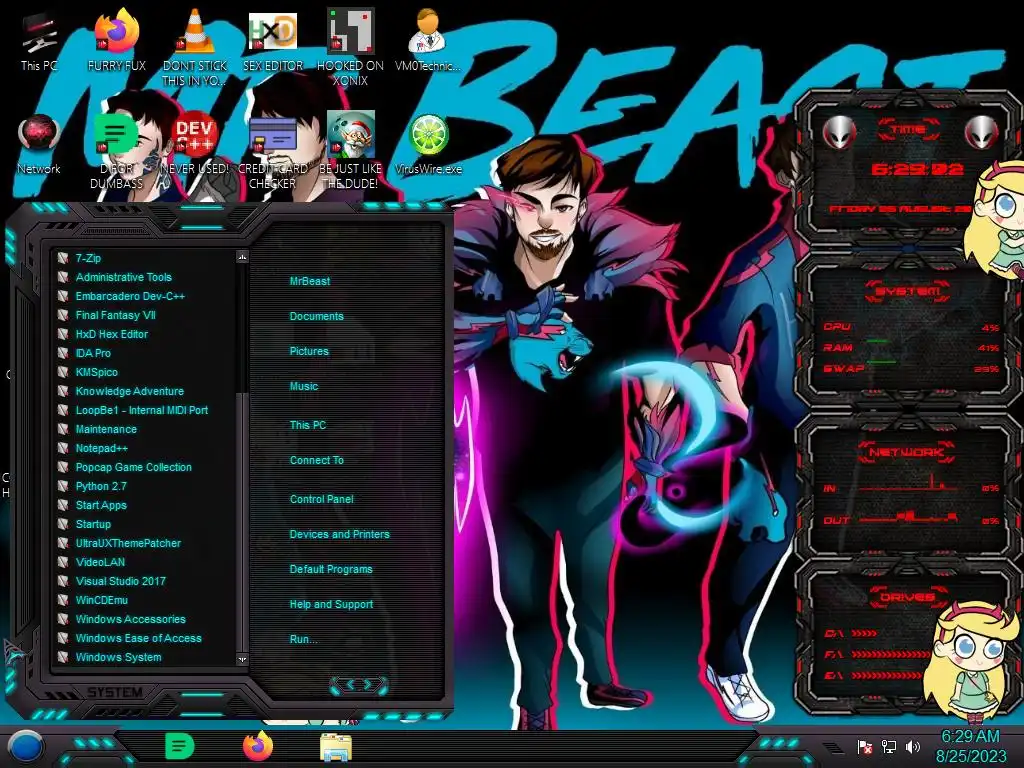Expand the LoopBe1 Internal MIDI Port folder
The width and height of the screenshot is (1024, 768).
pyautogui.click(x=142, y=410)
